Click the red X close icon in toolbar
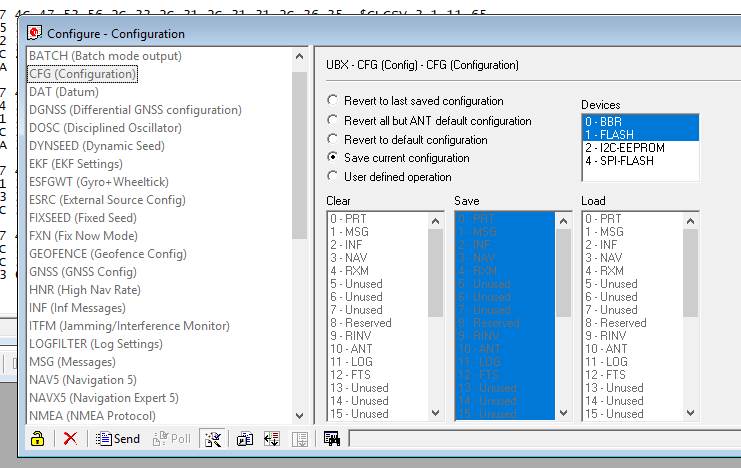Image resolution: width=741 pixels, height=468 pixels. click(x=70, y=438)
